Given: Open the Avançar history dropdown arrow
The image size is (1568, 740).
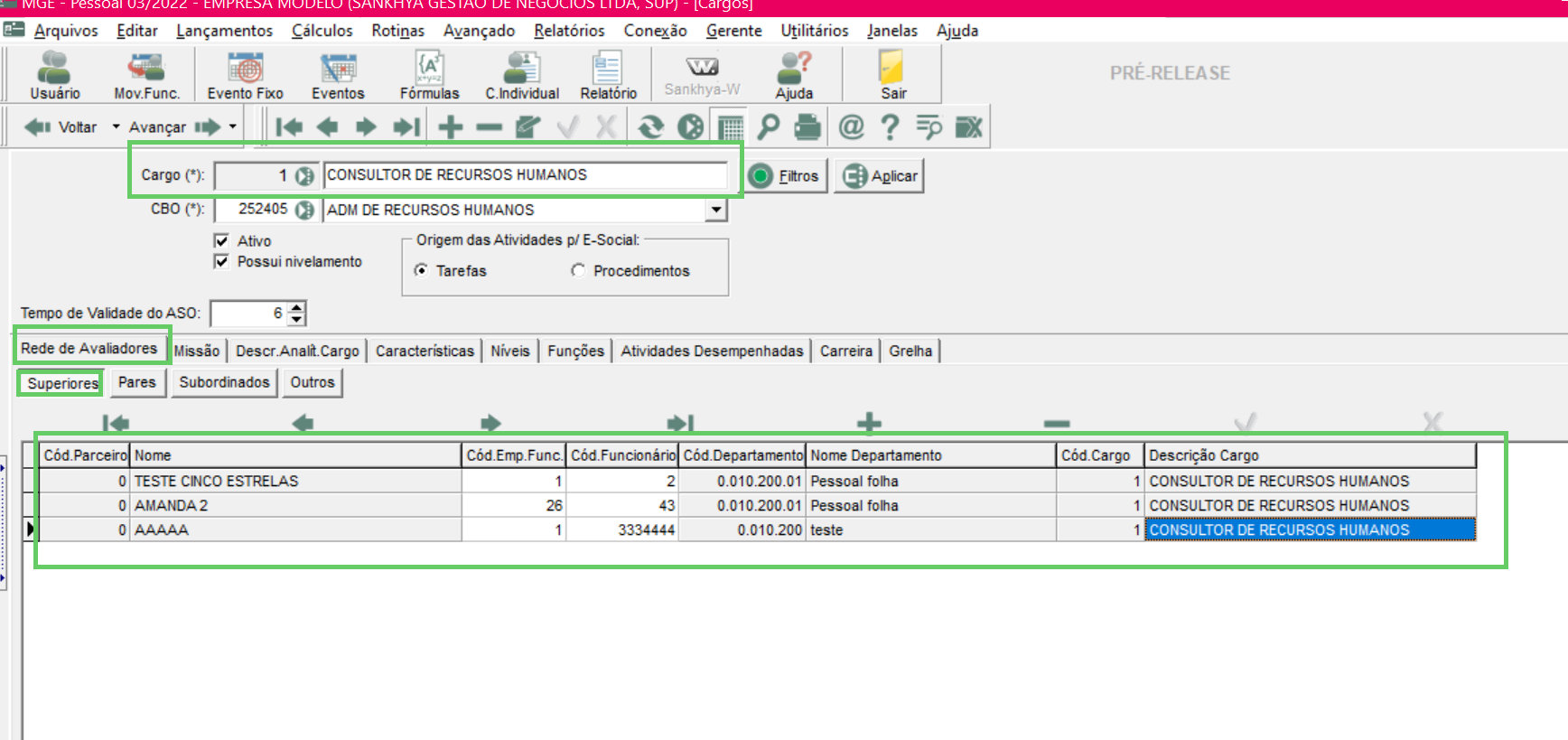Looking at the screenshot, I should [233, 126].
